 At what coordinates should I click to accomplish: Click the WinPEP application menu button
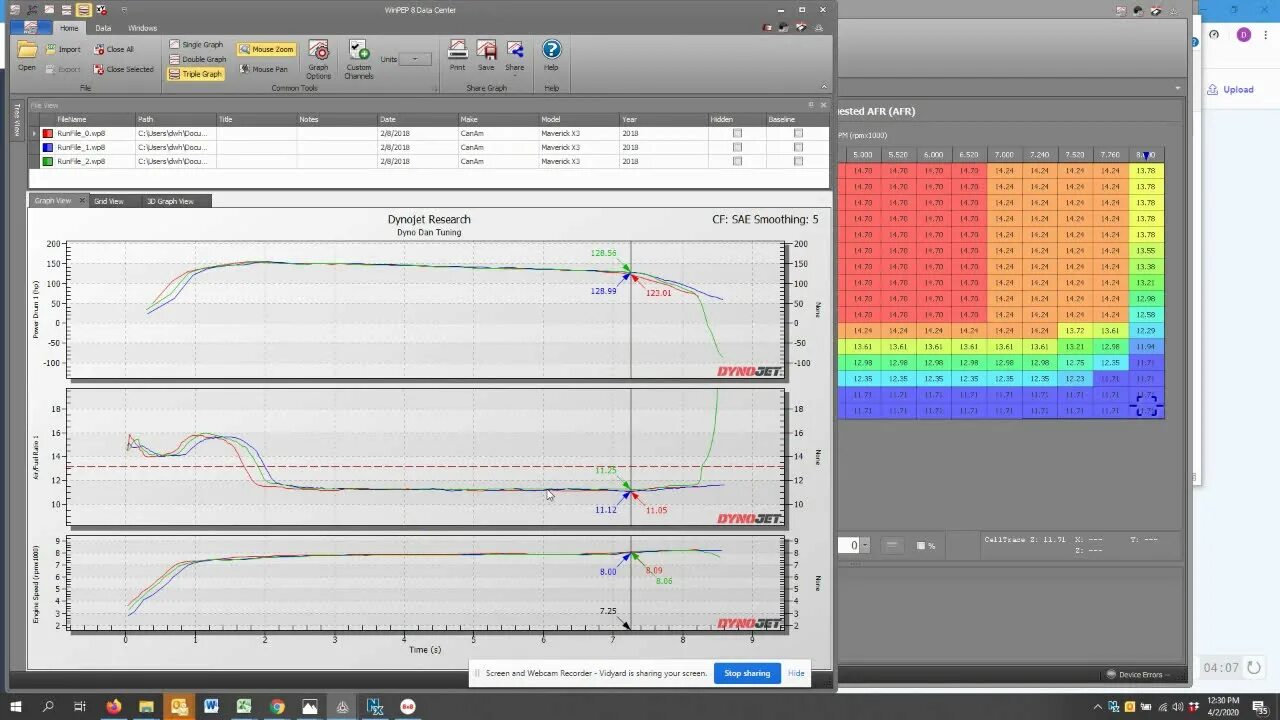[31, 27]
